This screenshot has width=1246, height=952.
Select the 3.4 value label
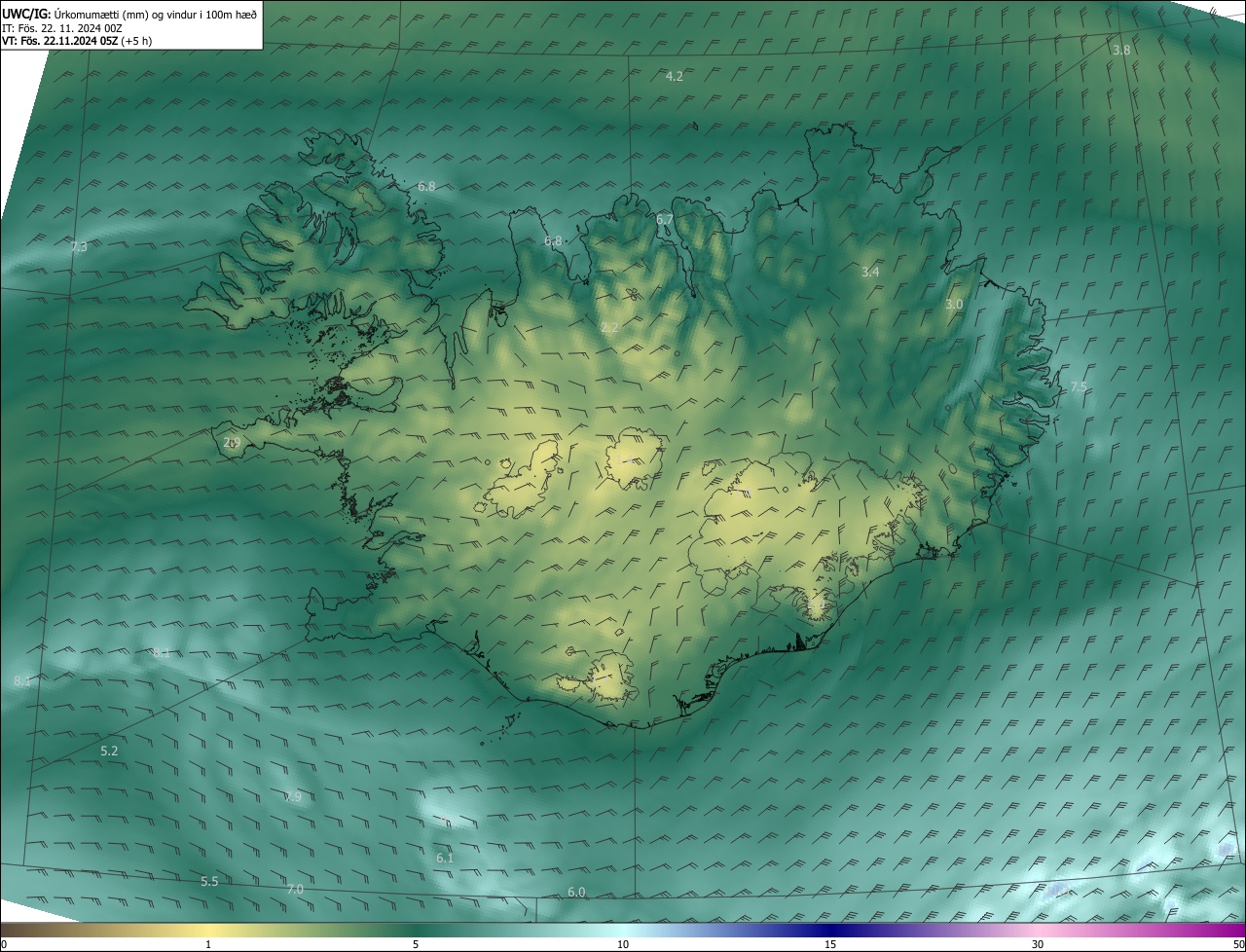[x=870, y=273]
